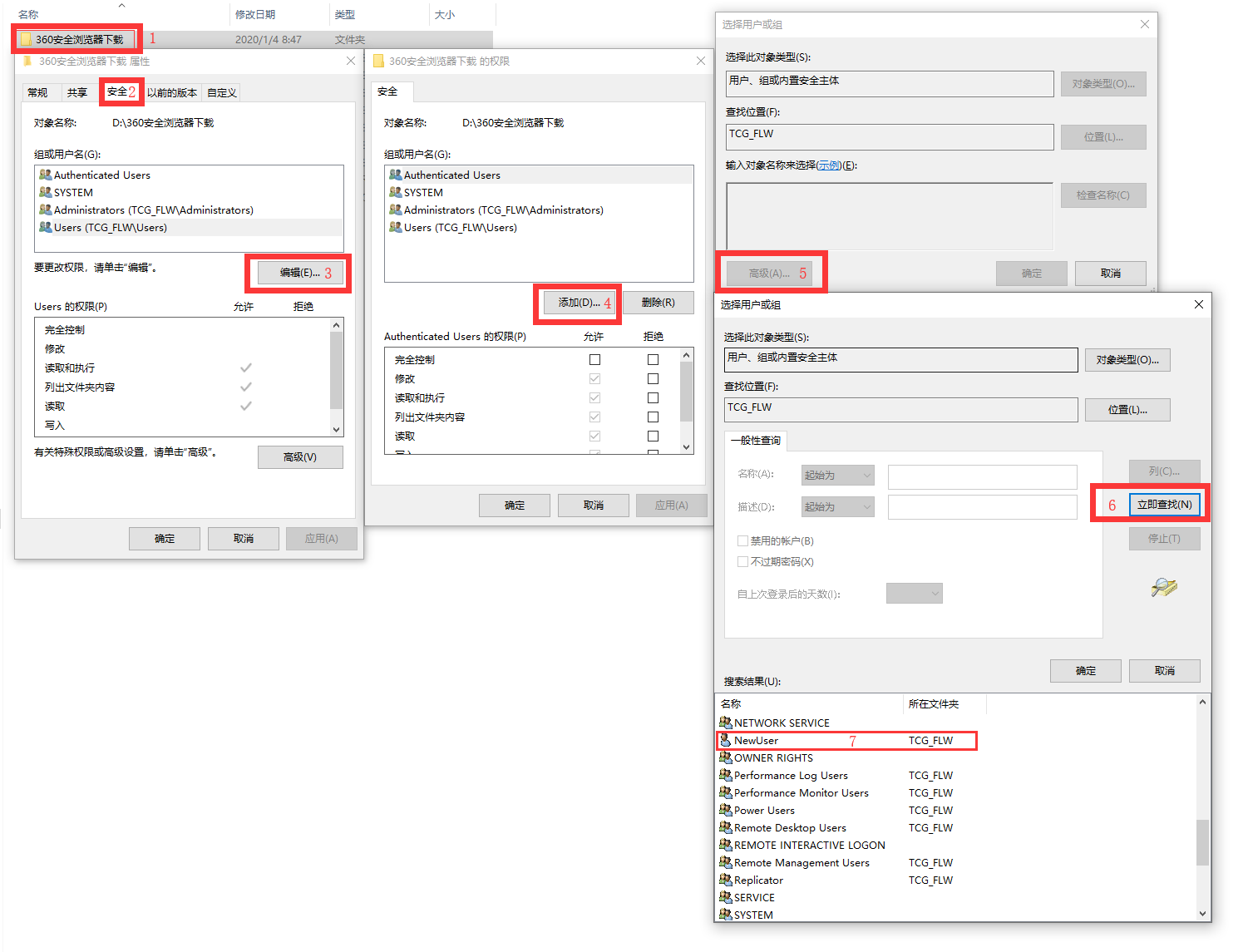Open 自上次登录后的天数 dropdown
This screenshot has width=1243, height=952.
pyautogui.click(x=915, y=593)
